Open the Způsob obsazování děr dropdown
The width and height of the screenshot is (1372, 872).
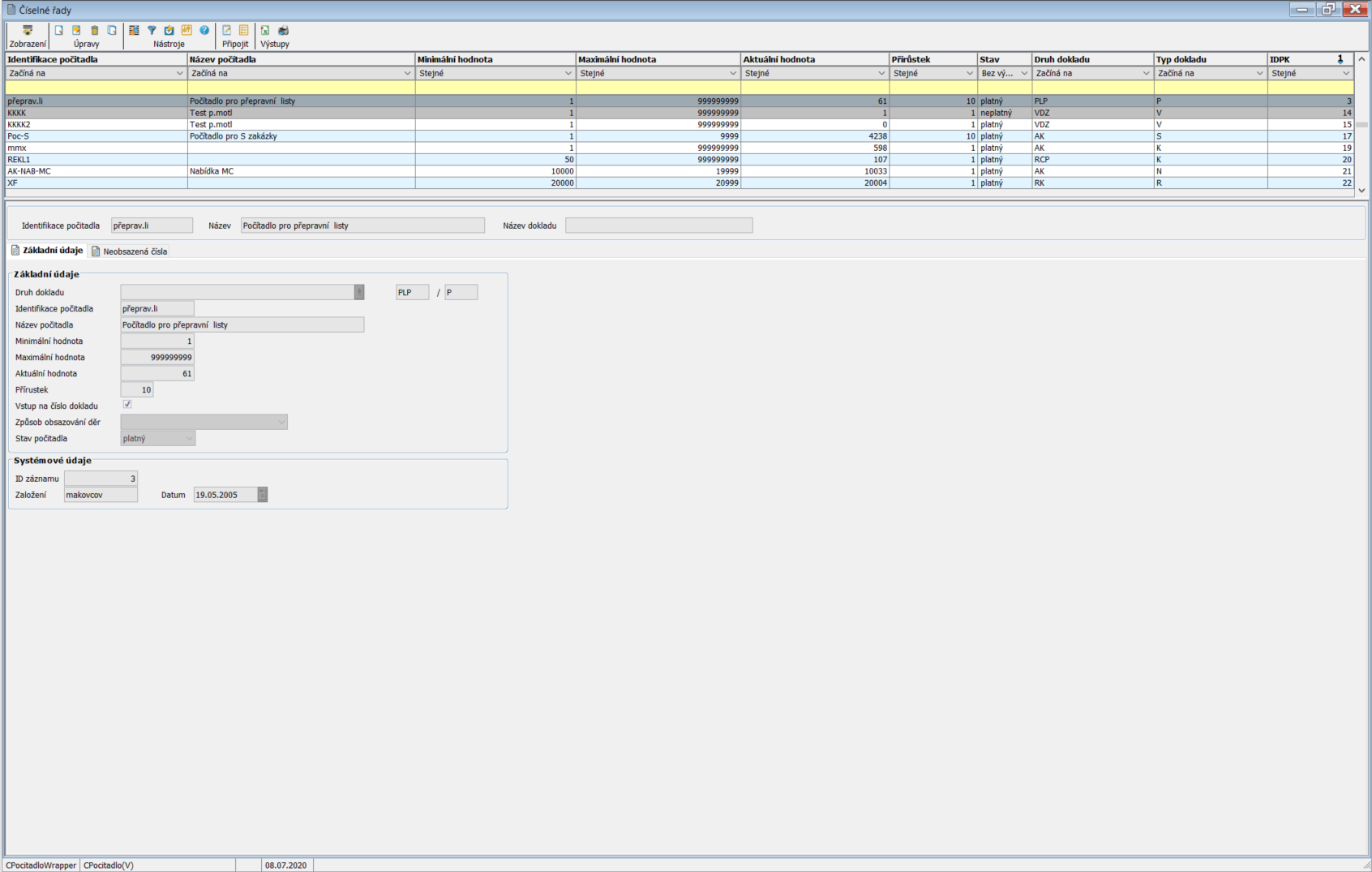coord(281,423)
